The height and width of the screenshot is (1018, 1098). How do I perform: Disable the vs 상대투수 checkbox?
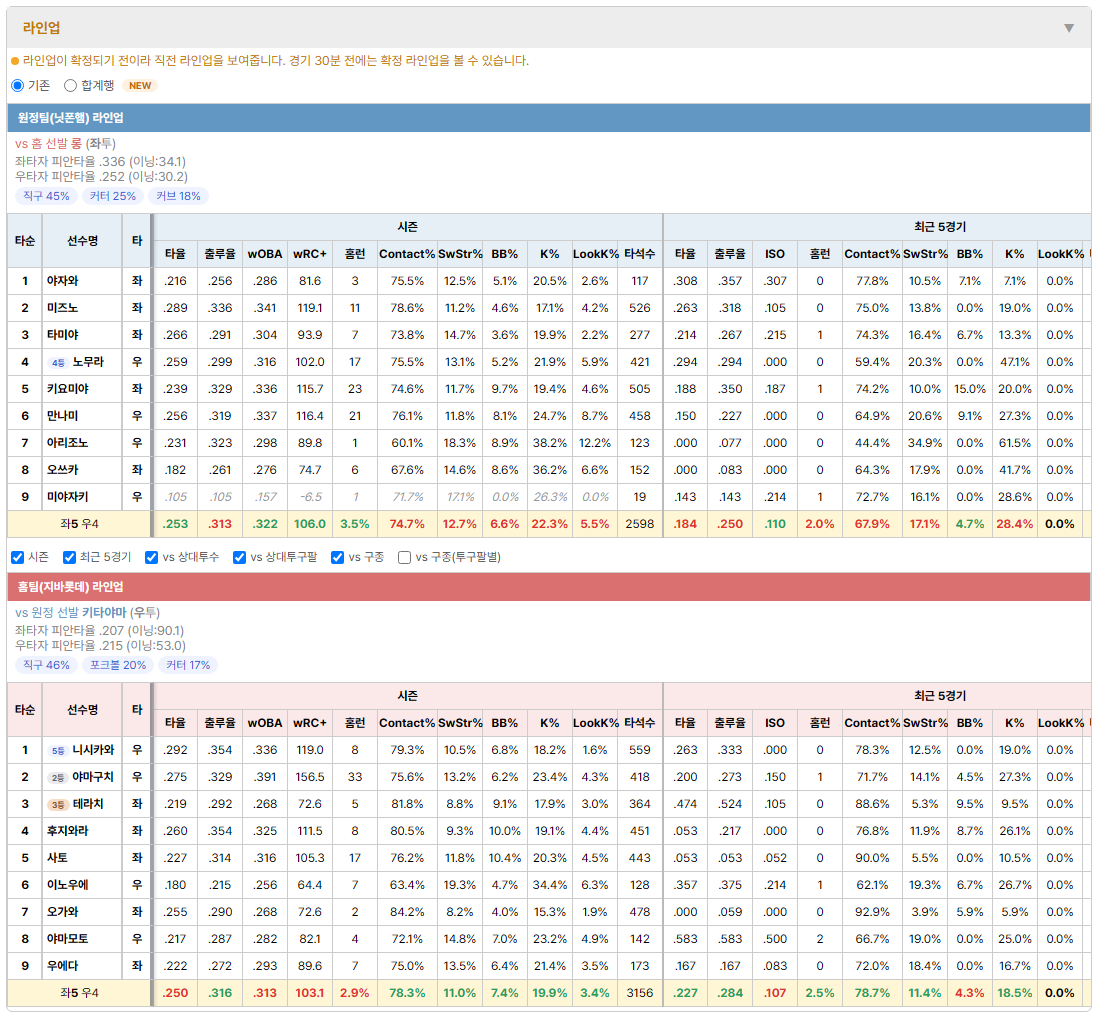coord(151,557)
